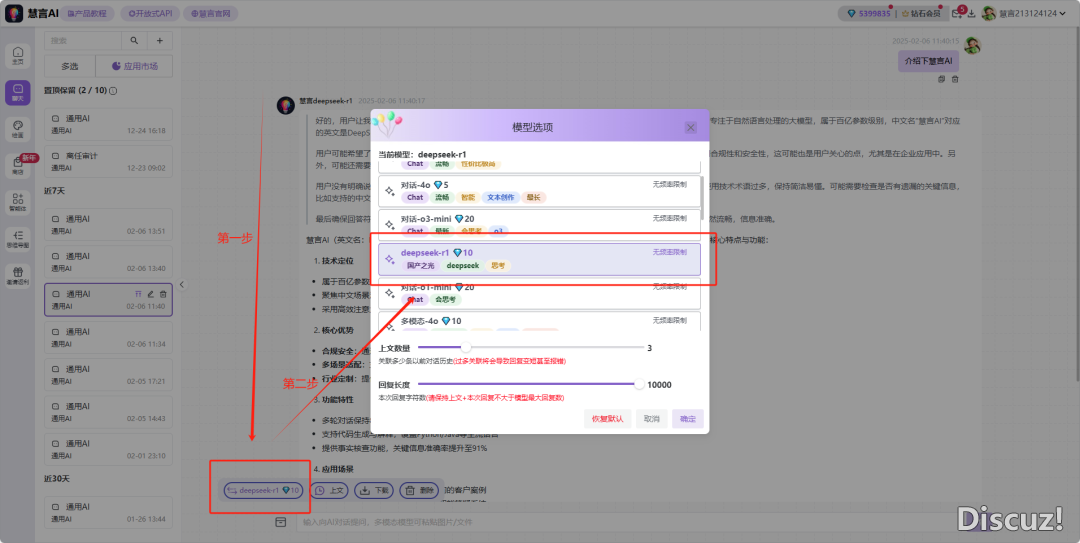This screenshot has height=543, width=1080.
Task: Open the sidebar icon with 新年 badge
Action: click(x=18, y=165)
